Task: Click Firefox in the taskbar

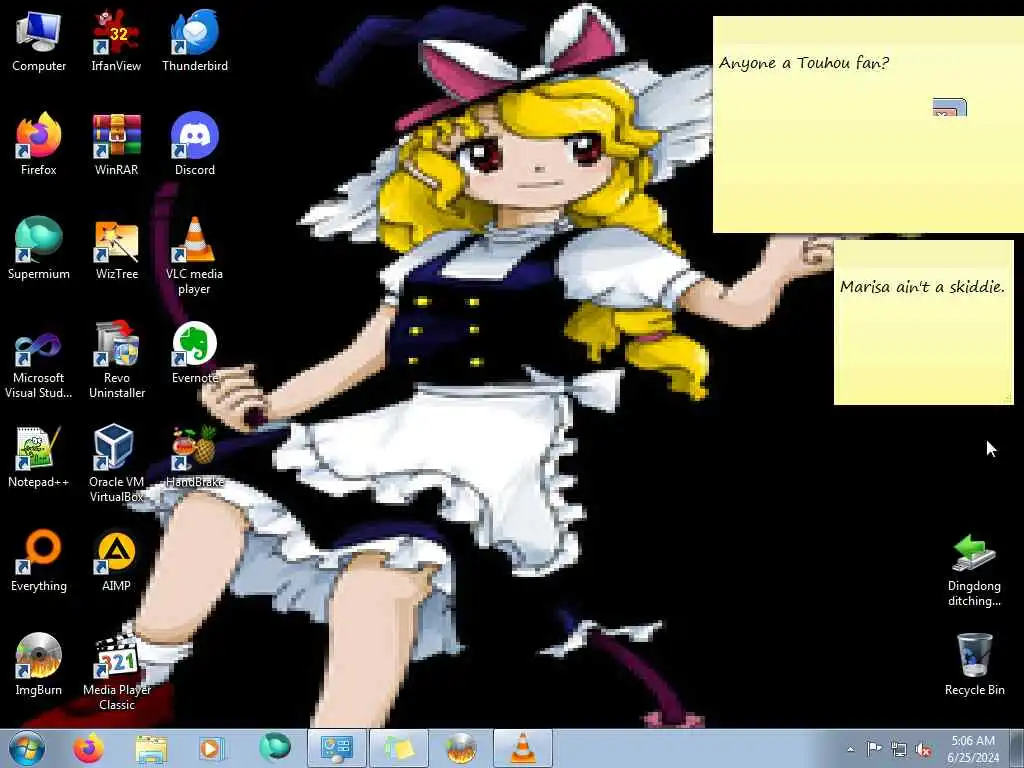Action: pos(88,748)
